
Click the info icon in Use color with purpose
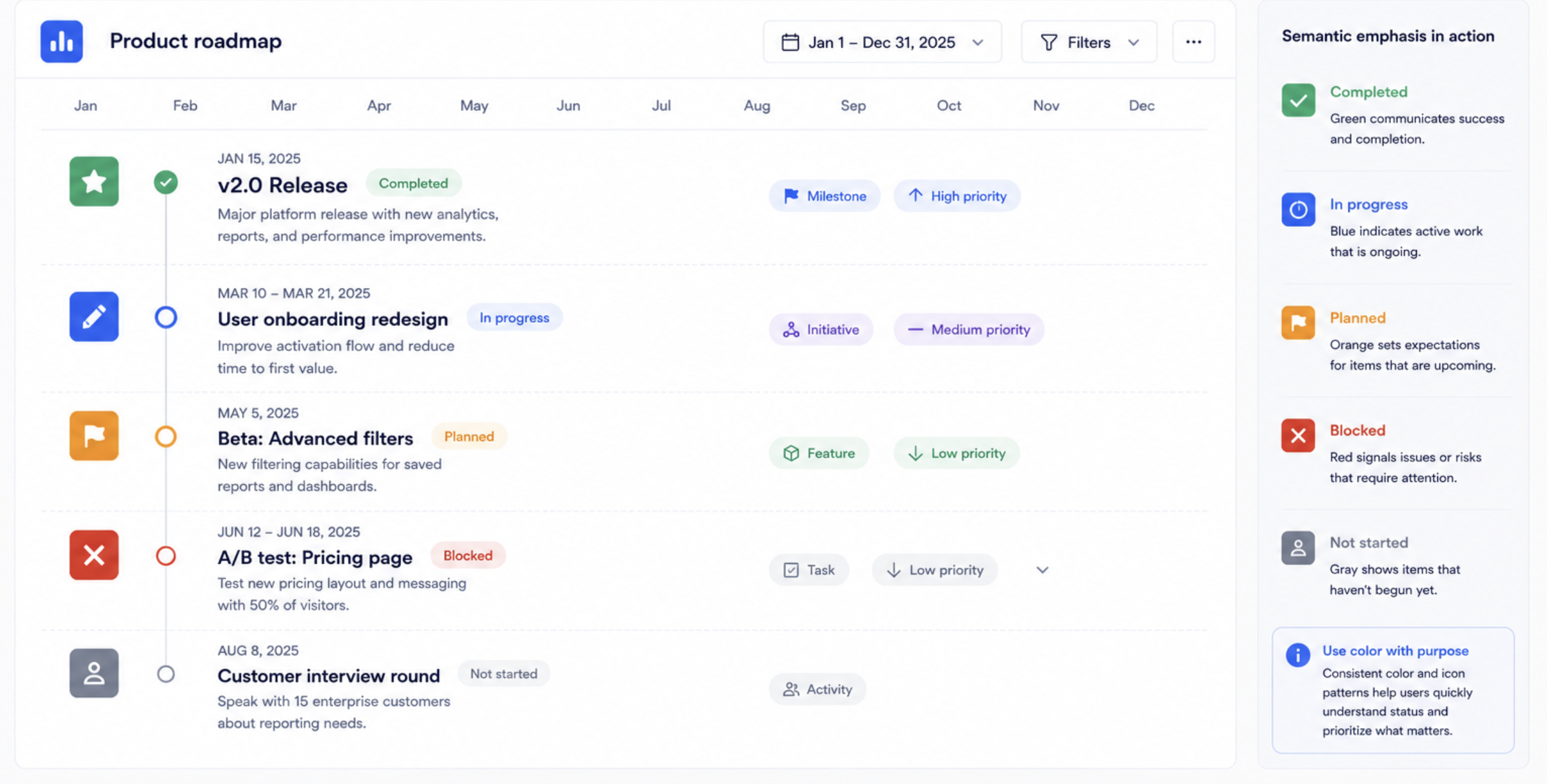[1298, 655]
